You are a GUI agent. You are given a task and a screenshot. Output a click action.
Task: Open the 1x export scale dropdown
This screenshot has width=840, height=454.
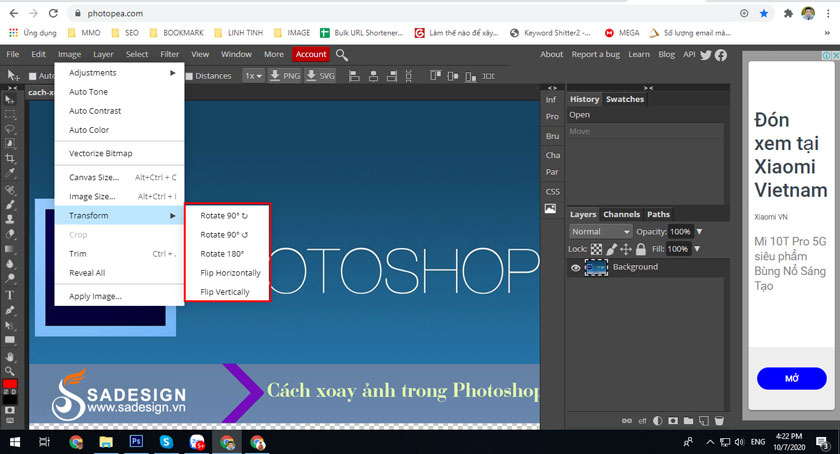point(253,76)
